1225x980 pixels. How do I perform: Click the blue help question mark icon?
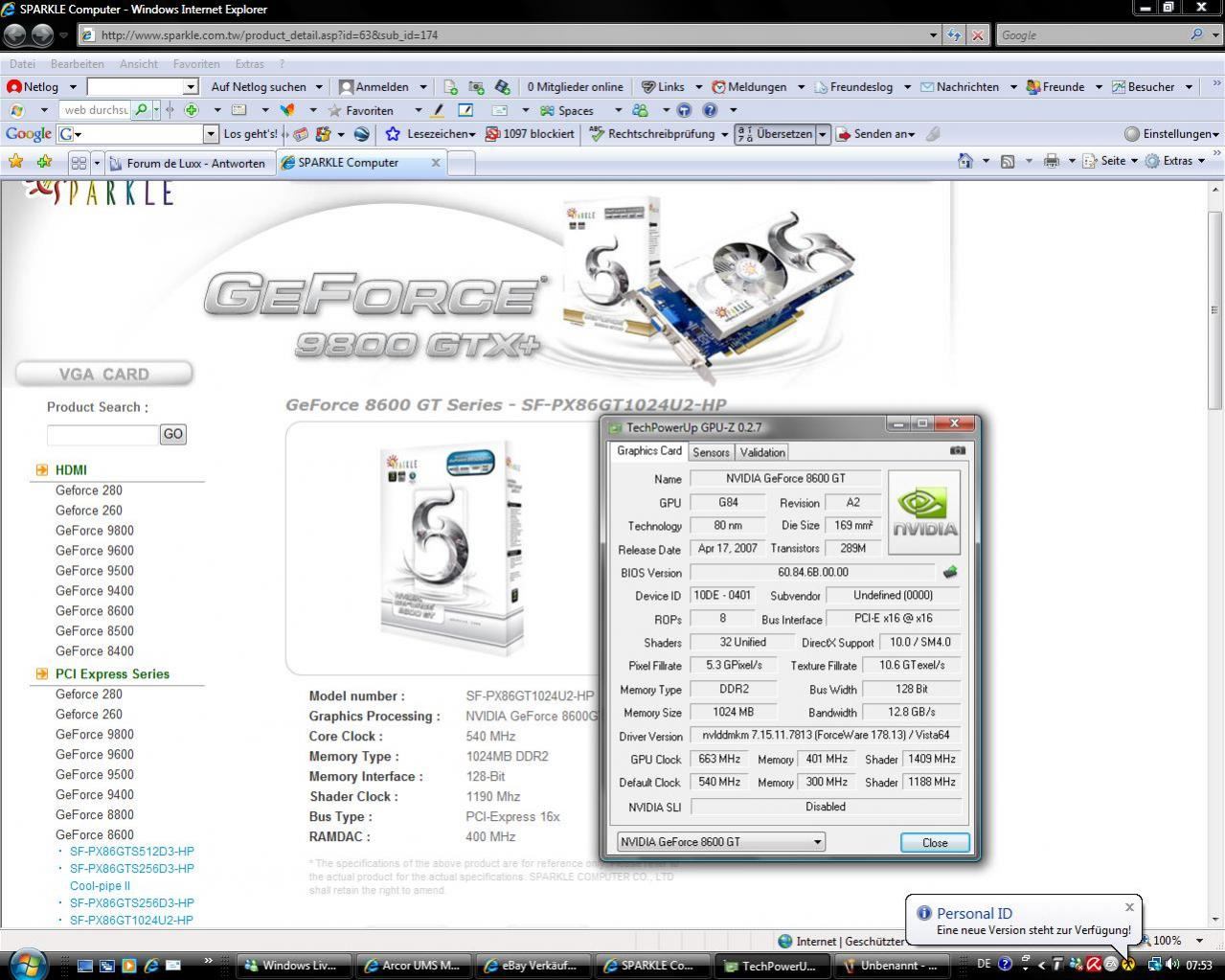pyautogui.click(x=709, y=110)
